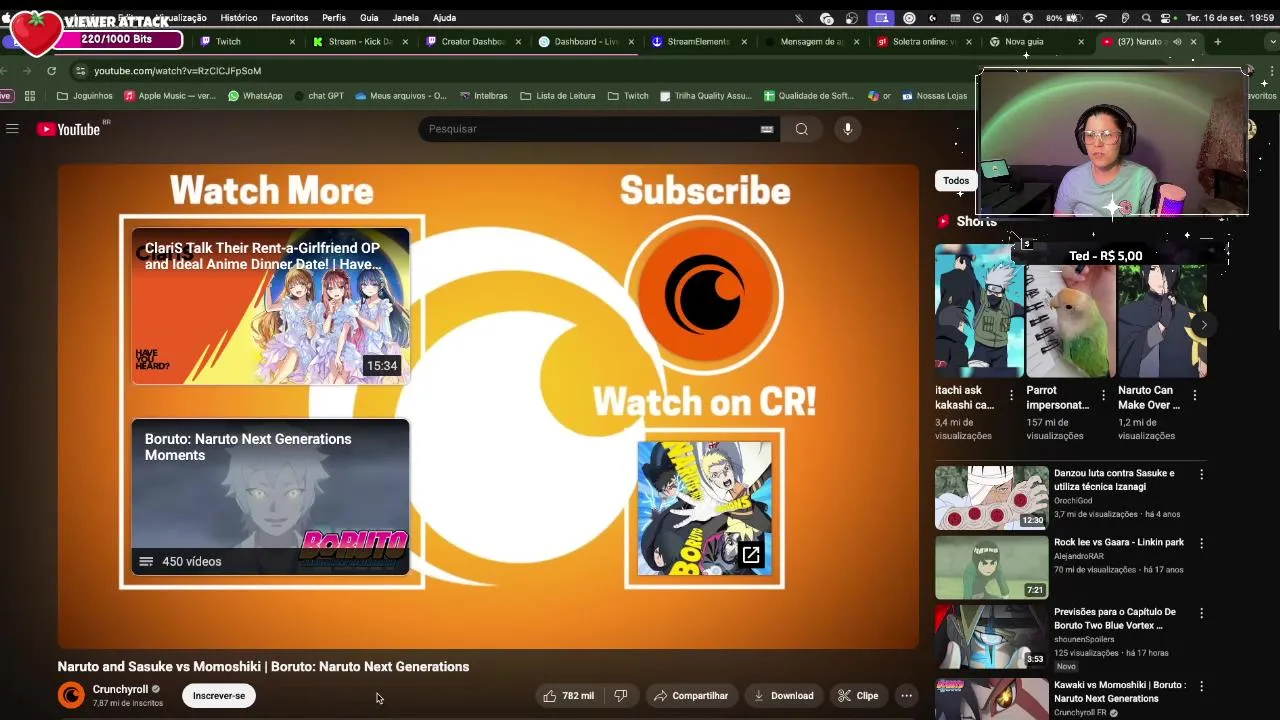
Task: Open the Guia menu
Action: pos(369,18)
